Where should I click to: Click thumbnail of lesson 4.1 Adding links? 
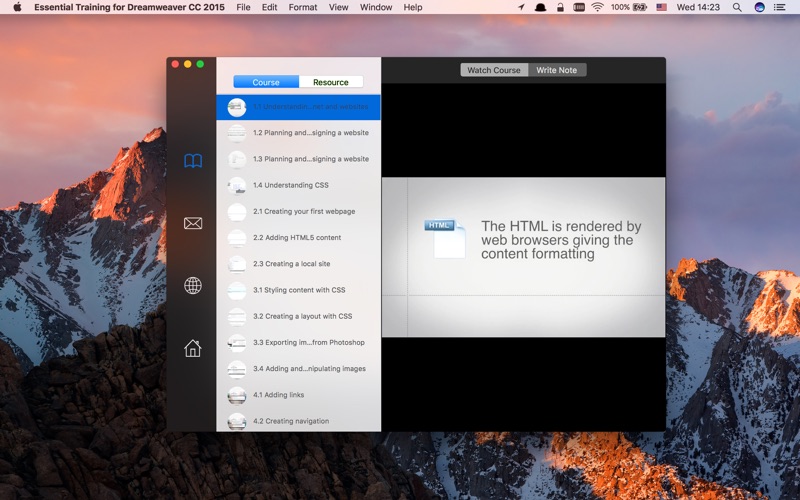pos(237,395)
